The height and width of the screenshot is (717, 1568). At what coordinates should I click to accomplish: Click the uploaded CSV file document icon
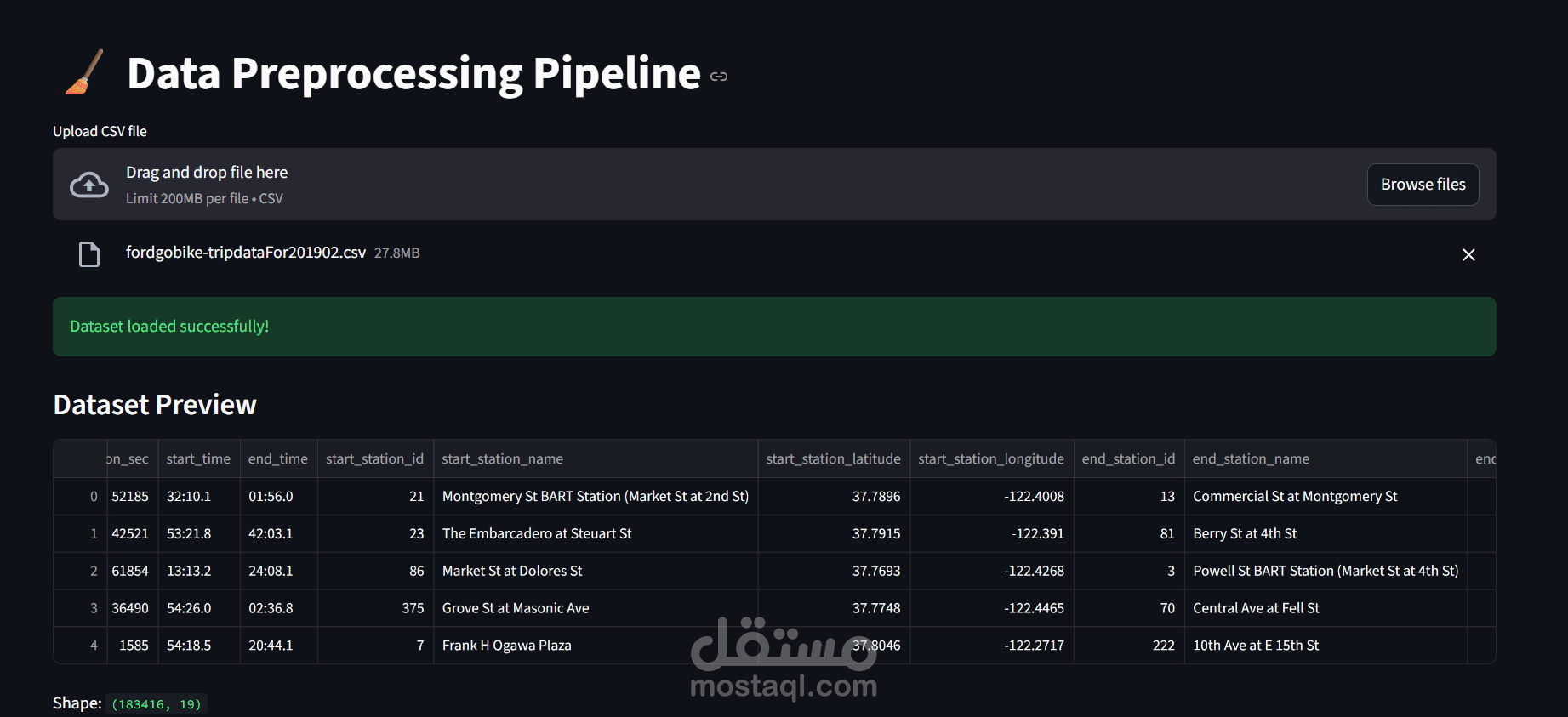coord(89,254)
